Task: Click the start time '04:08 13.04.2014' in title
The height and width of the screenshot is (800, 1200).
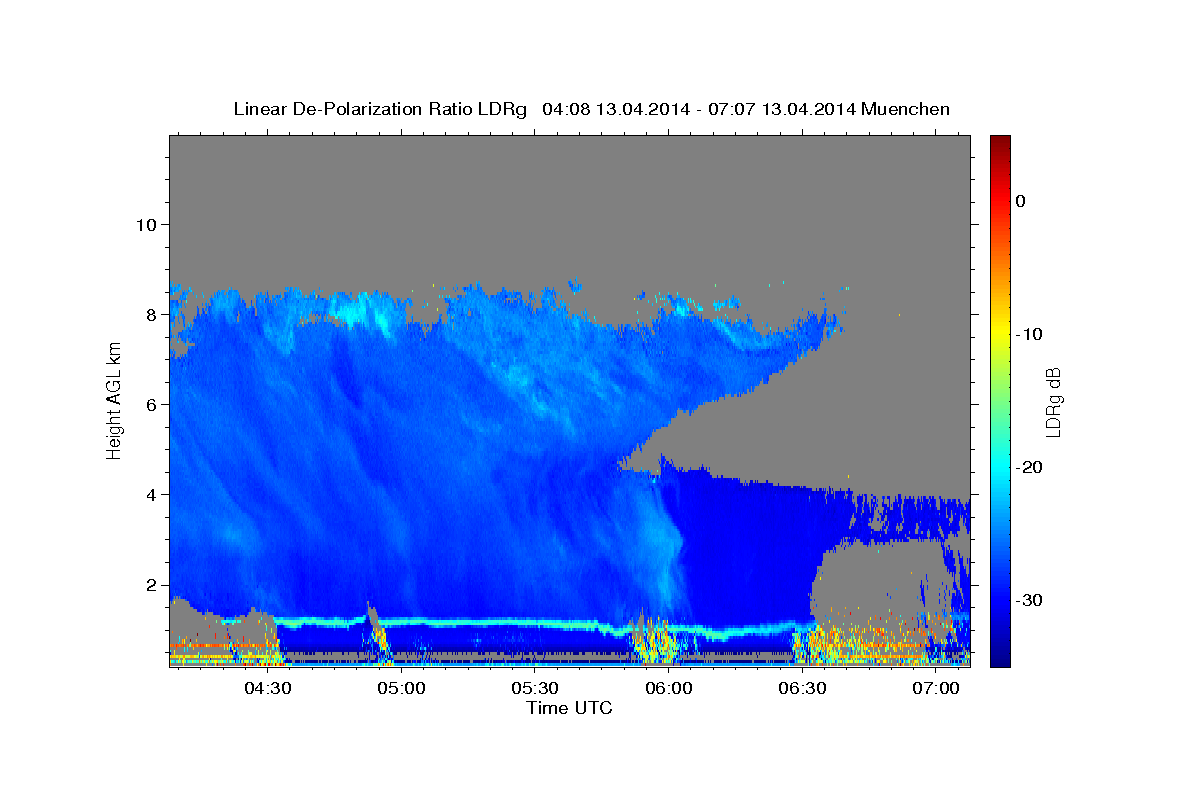Action: [x=615, y=109]
